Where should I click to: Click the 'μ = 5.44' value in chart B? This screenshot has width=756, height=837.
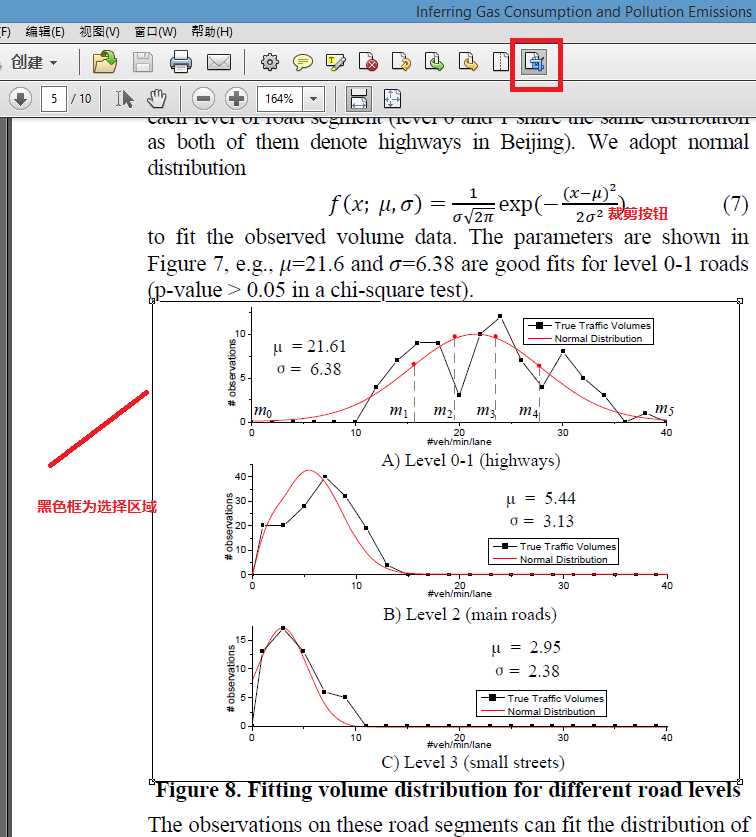[x=541, y=499]
